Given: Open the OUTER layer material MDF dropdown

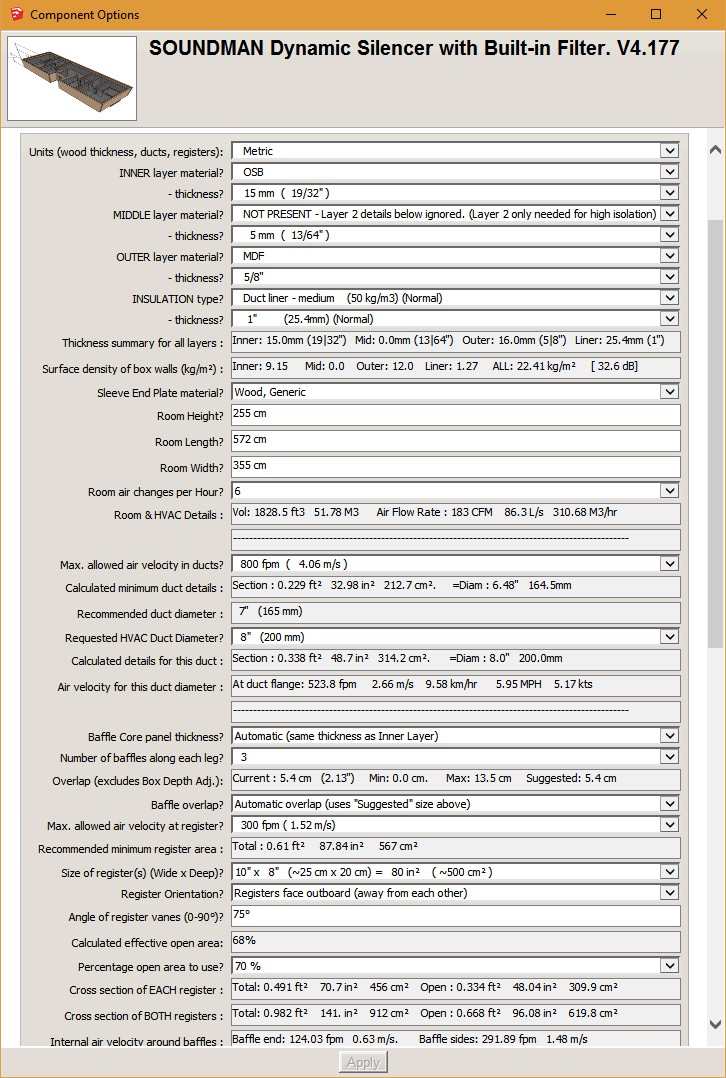Looking at the screenshot, I should 455,257.
